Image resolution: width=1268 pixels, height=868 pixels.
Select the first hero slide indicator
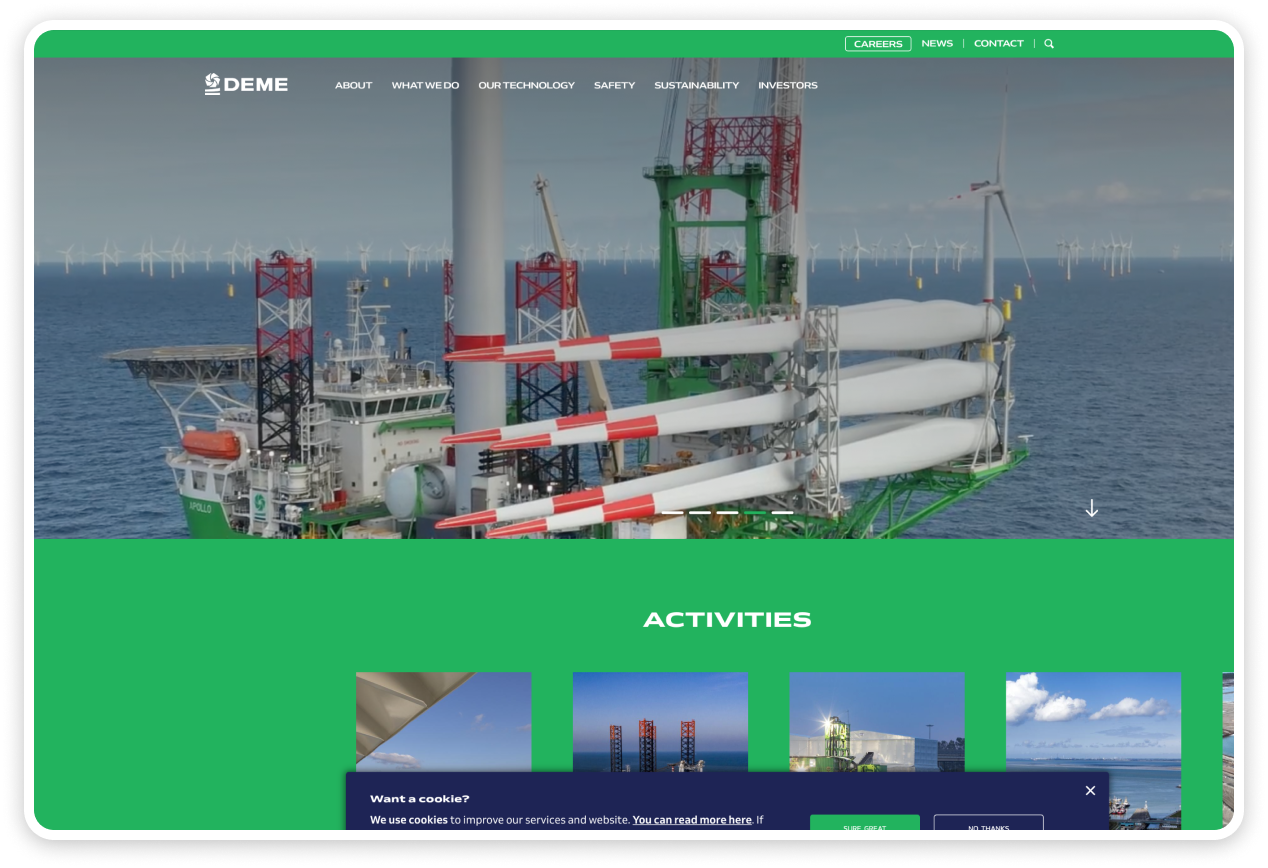pos(672,513)
